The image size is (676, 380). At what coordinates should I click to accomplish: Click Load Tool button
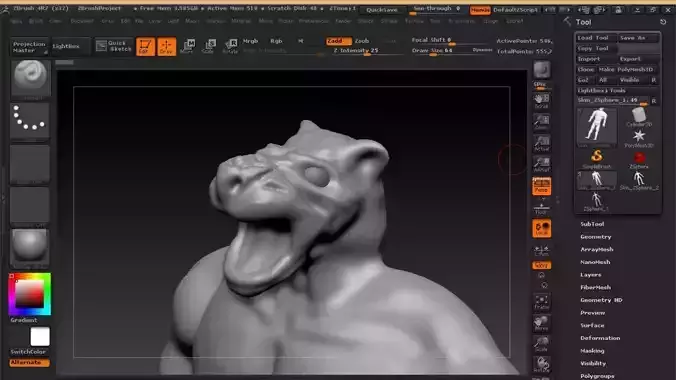point(595,38)
